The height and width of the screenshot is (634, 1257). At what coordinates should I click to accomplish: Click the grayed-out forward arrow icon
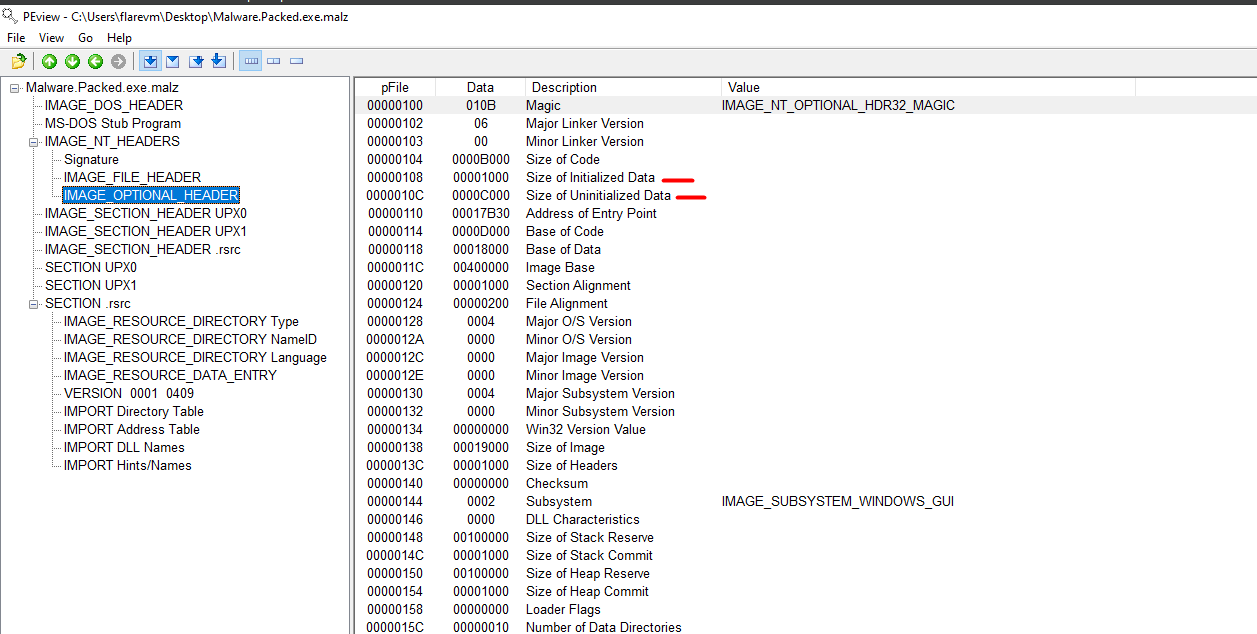pos(119,61)
